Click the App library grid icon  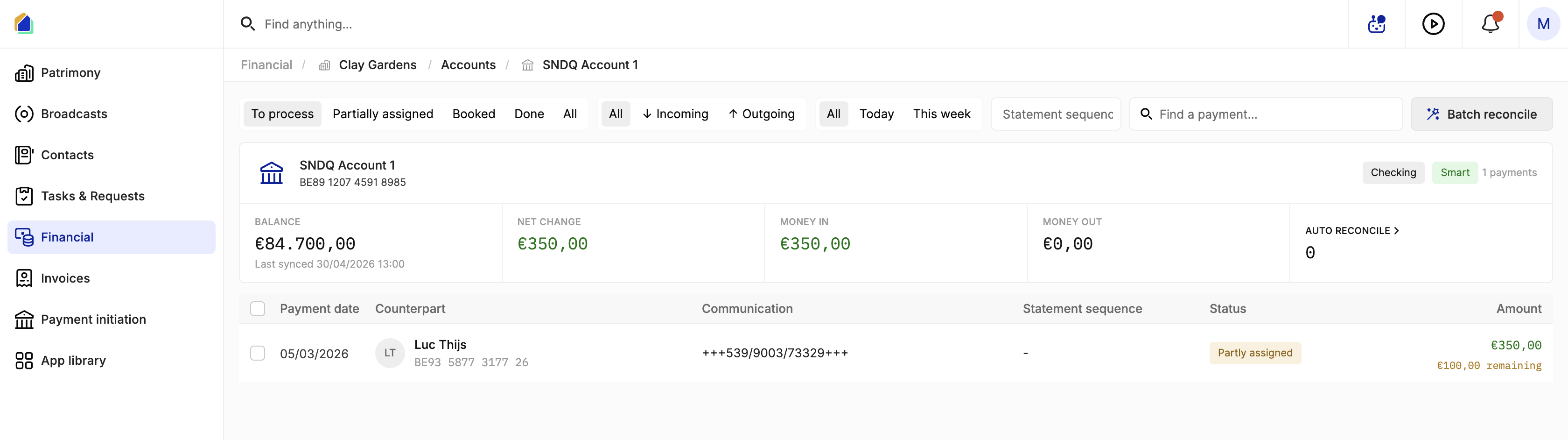(24, 361)
